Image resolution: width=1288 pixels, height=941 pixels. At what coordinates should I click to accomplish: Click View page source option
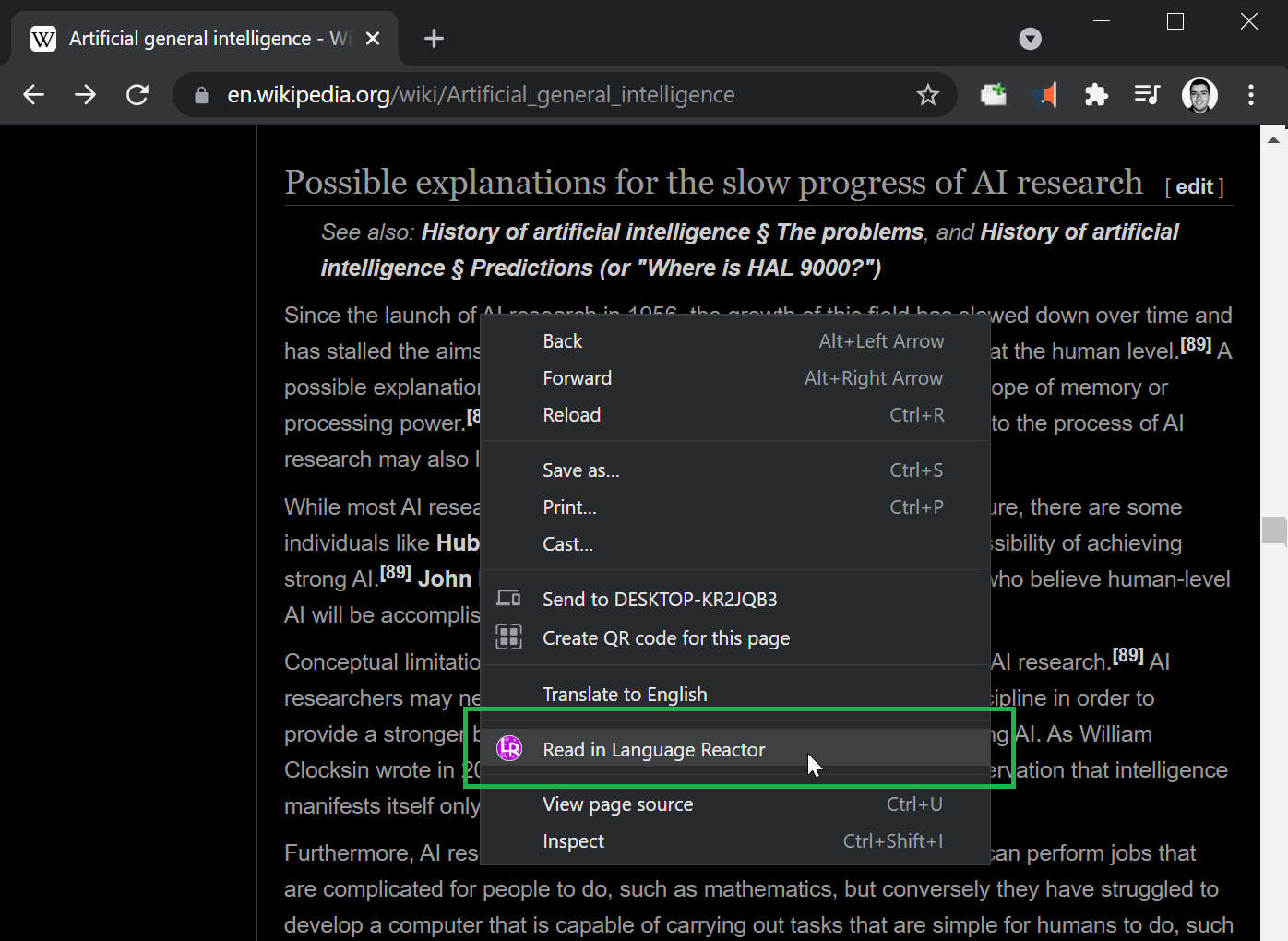(617, 804)
